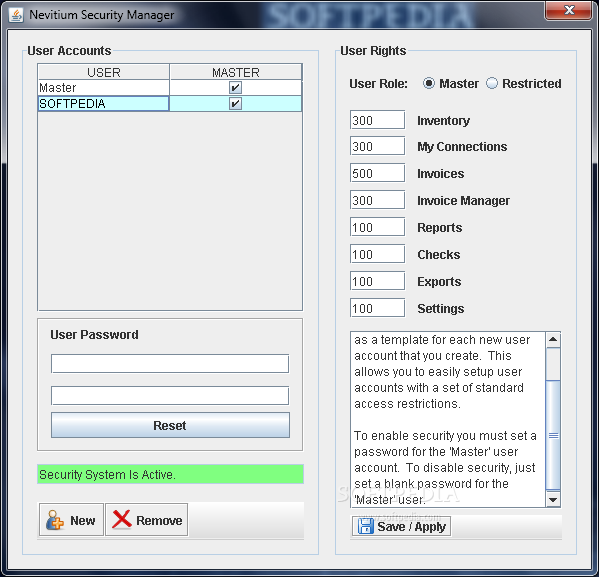Click the help text about enabling security
Screen dimensions: 599x577
pyautogui.click(x=445, y=467)
